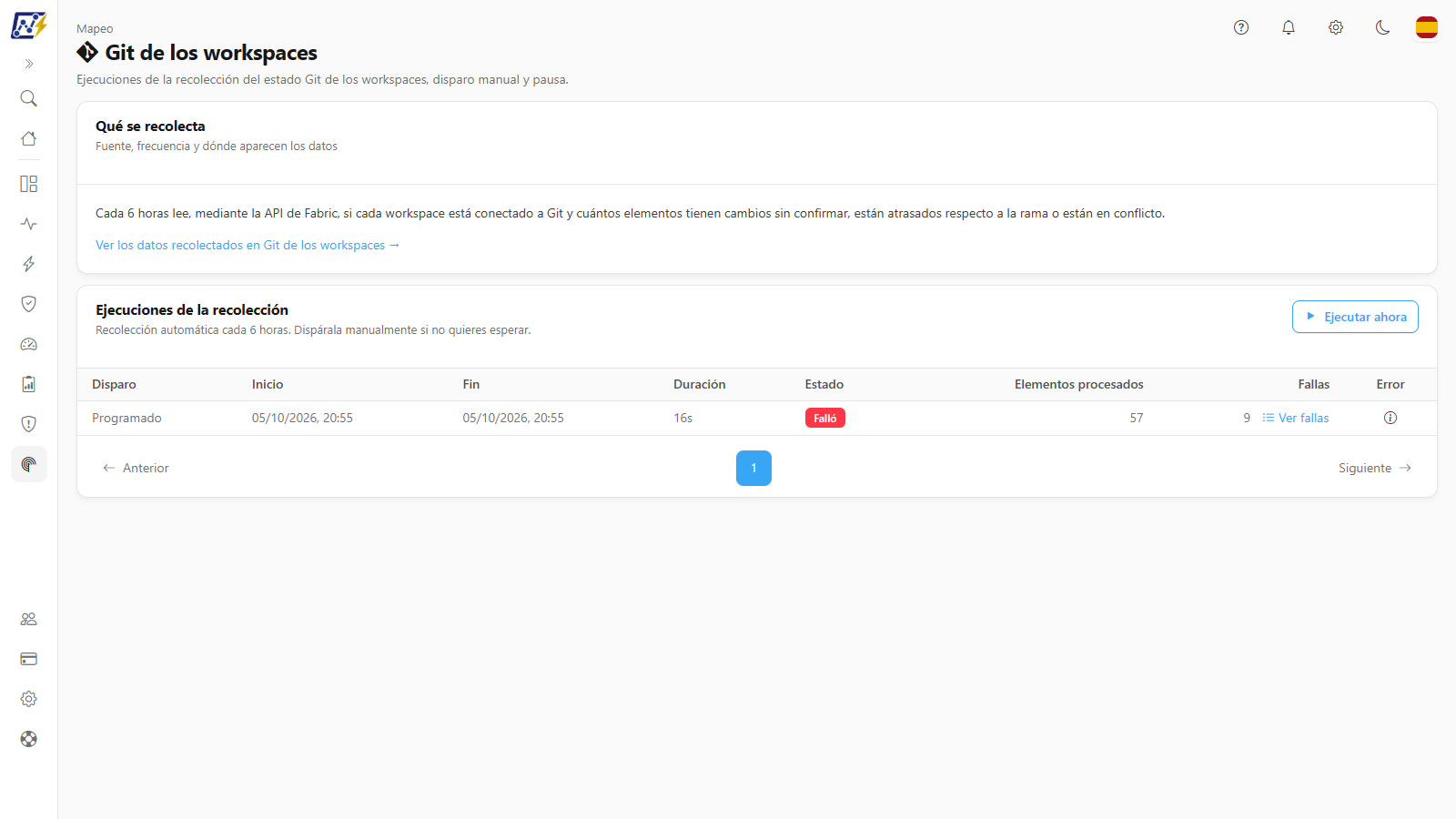This screenshot has height=819, width=1456.
Task: Open clipboard report icon in sidebar
Action: [x=29, y=384]
